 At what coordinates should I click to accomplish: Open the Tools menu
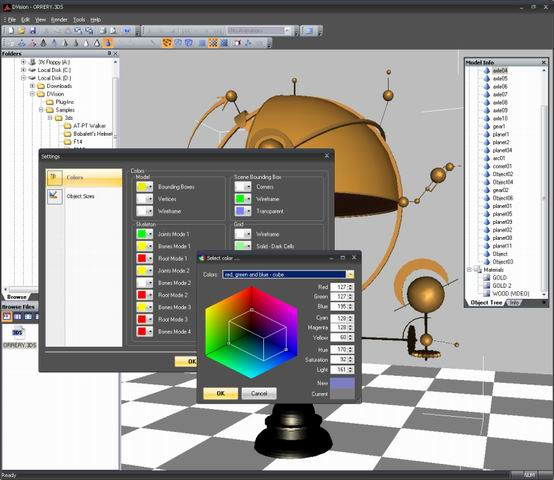[x=79, y=20]
